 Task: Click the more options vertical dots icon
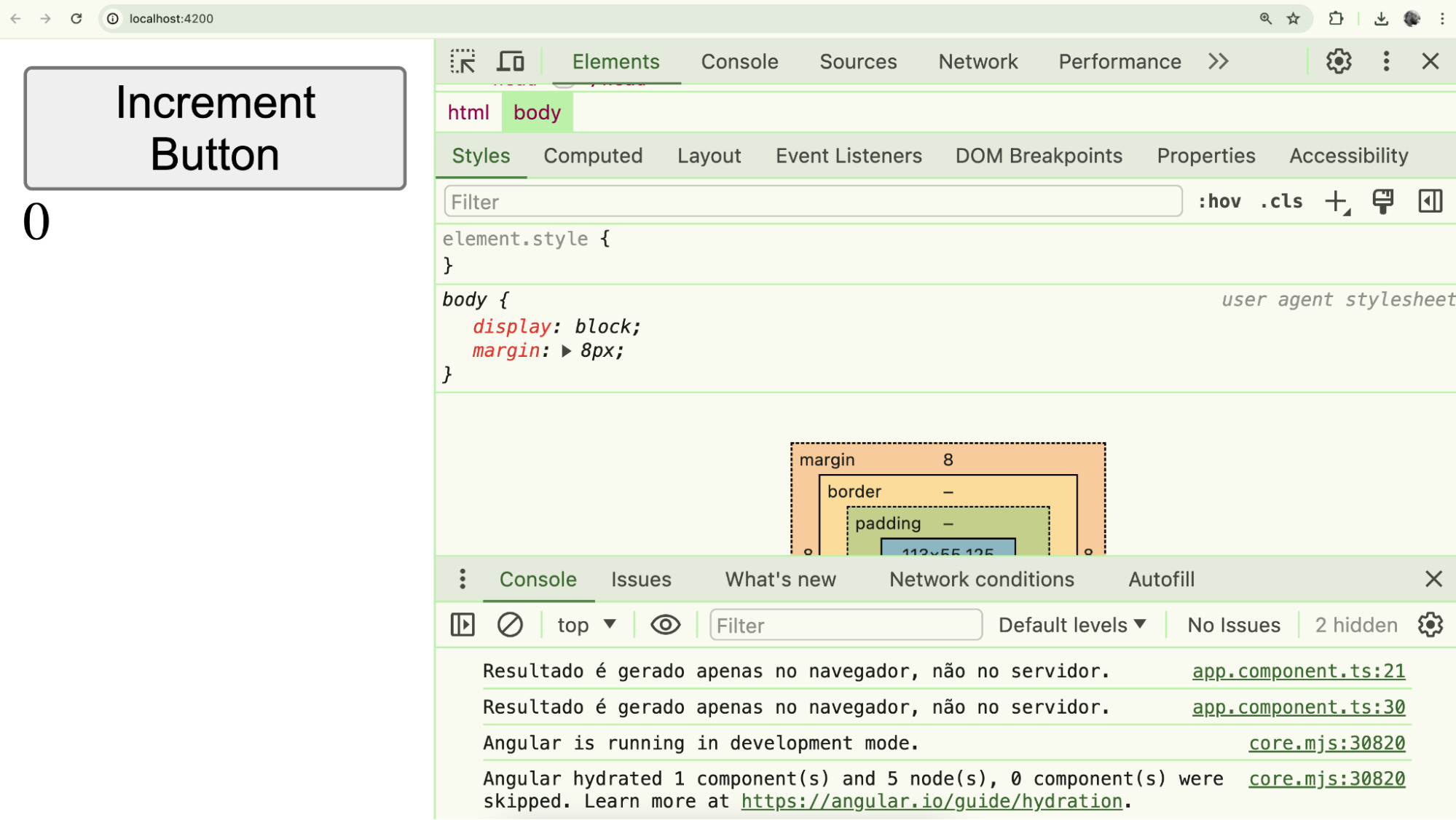(1387, 61)
